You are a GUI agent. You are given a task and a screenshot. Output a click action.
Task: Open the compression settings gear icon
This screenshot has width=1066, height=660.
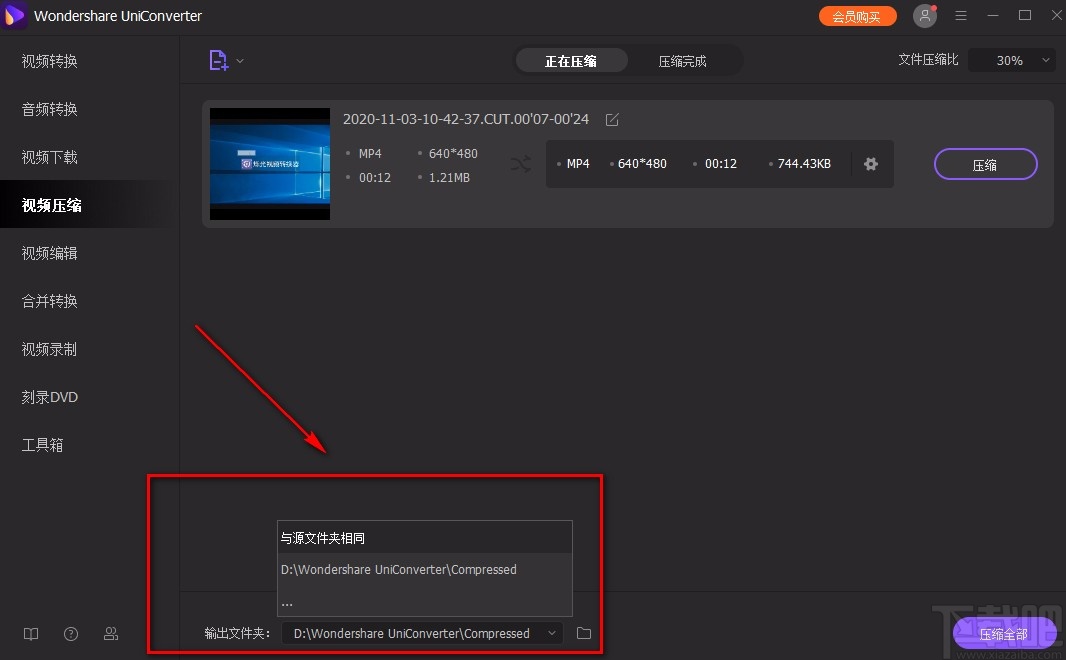point(870,163)
